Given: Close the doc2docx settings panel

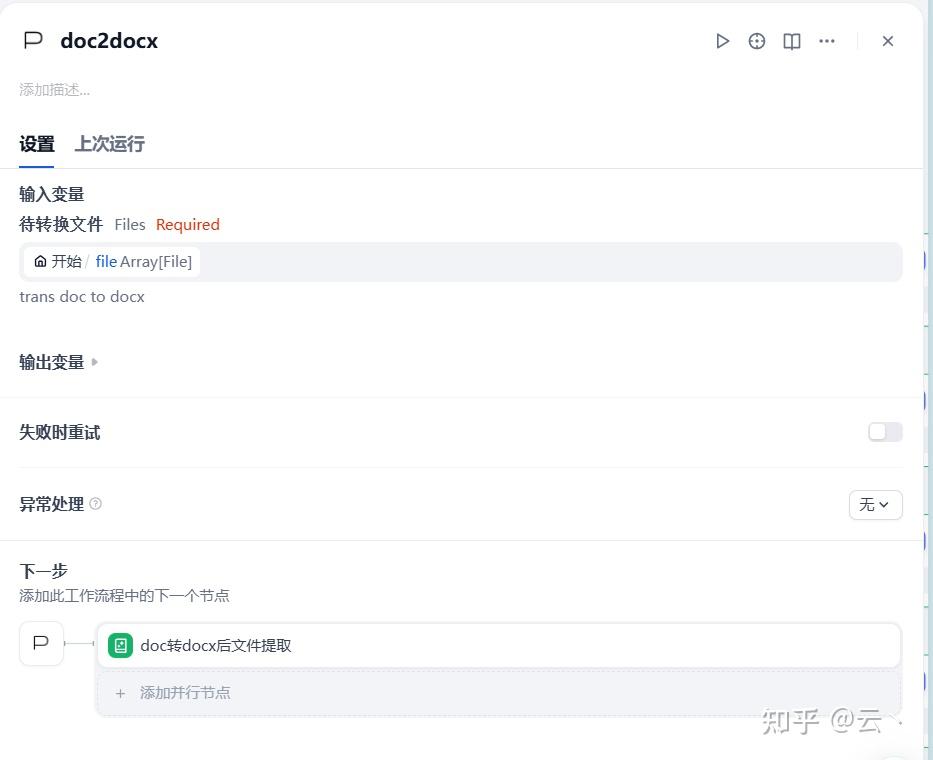Looking at the screenshot, I should [x=887, y=41].
